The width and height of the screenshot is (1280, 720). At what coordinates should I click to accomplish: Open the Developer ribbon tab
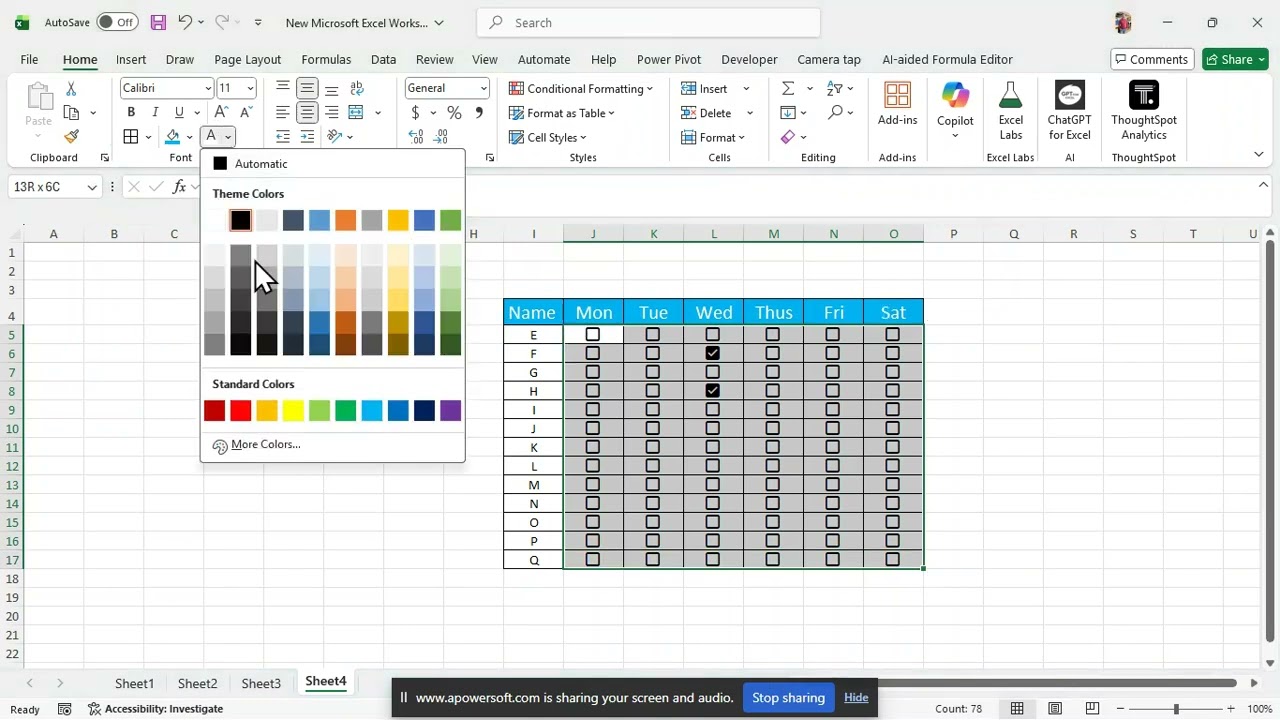tap(749, 59)
